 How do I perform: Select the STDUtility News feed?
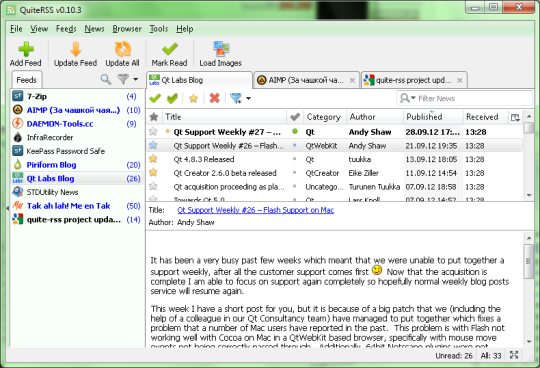tap(76, 192)
